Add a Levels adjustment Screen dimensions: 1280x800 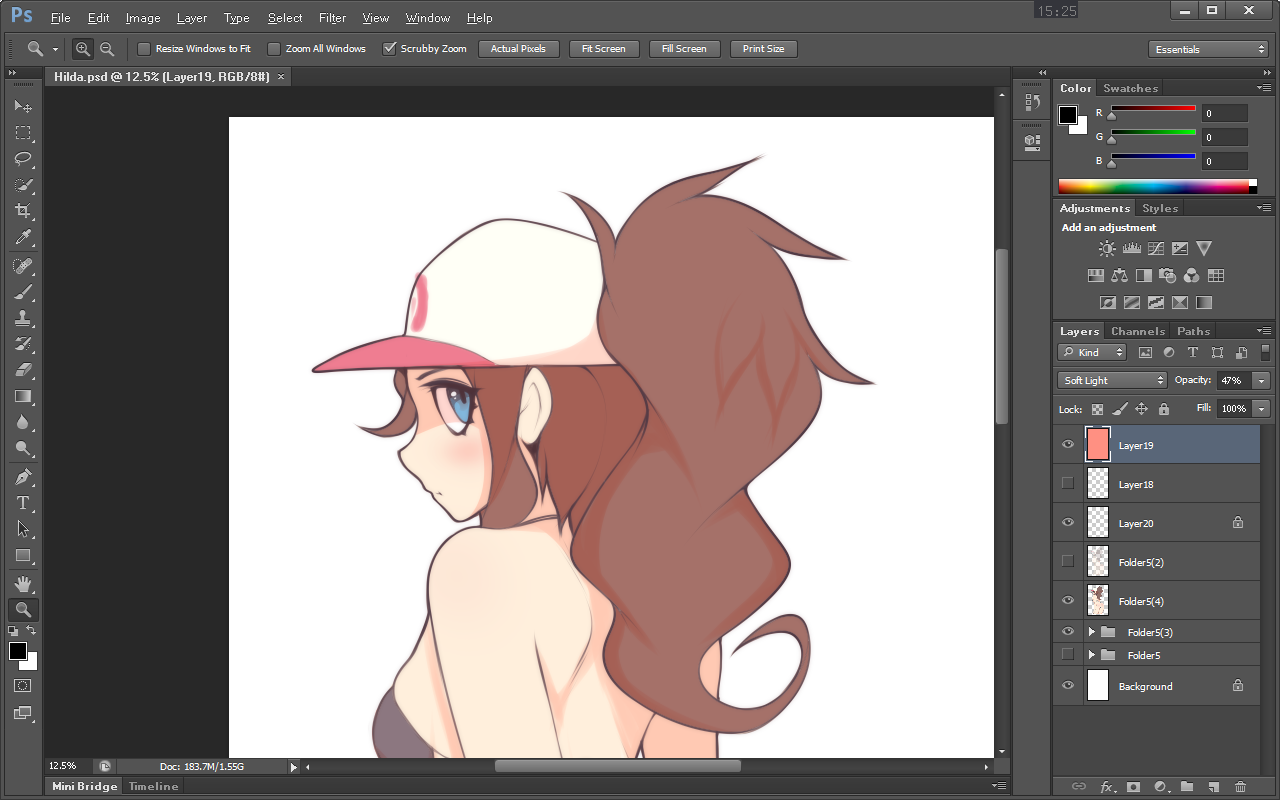(x=1132, y=248)
